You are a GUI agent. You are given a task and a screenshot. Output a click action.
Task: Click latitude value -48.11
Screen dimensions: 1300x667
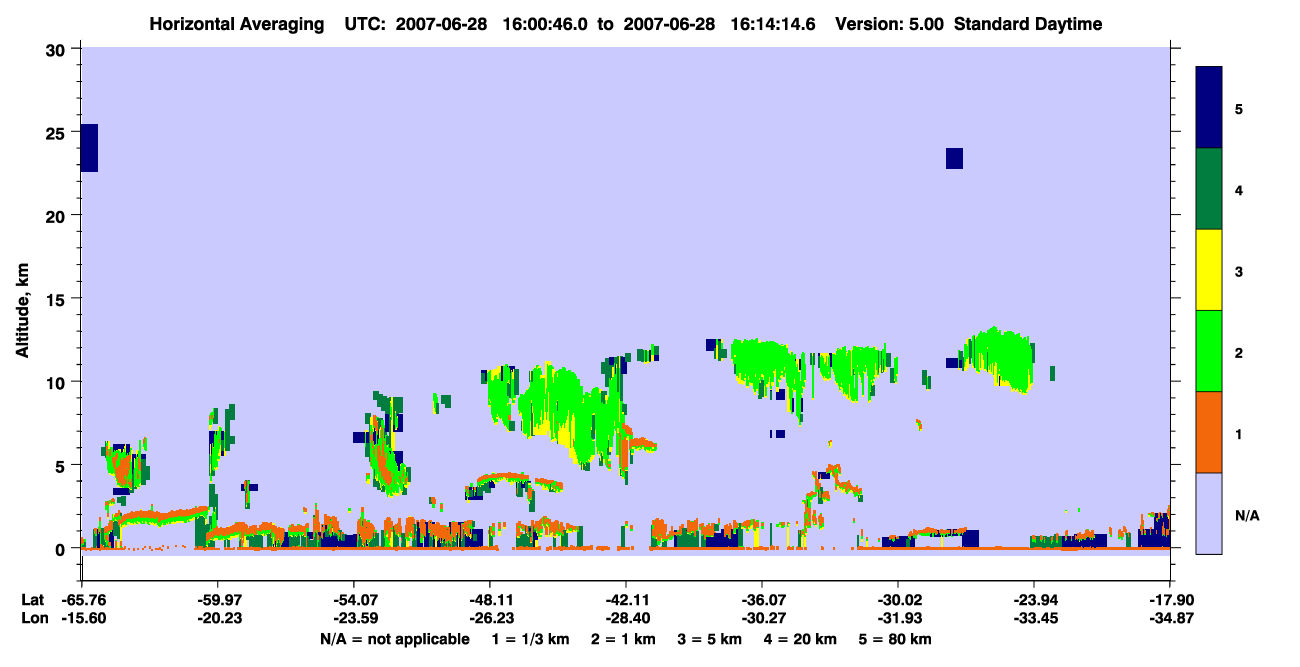[490, 600]
